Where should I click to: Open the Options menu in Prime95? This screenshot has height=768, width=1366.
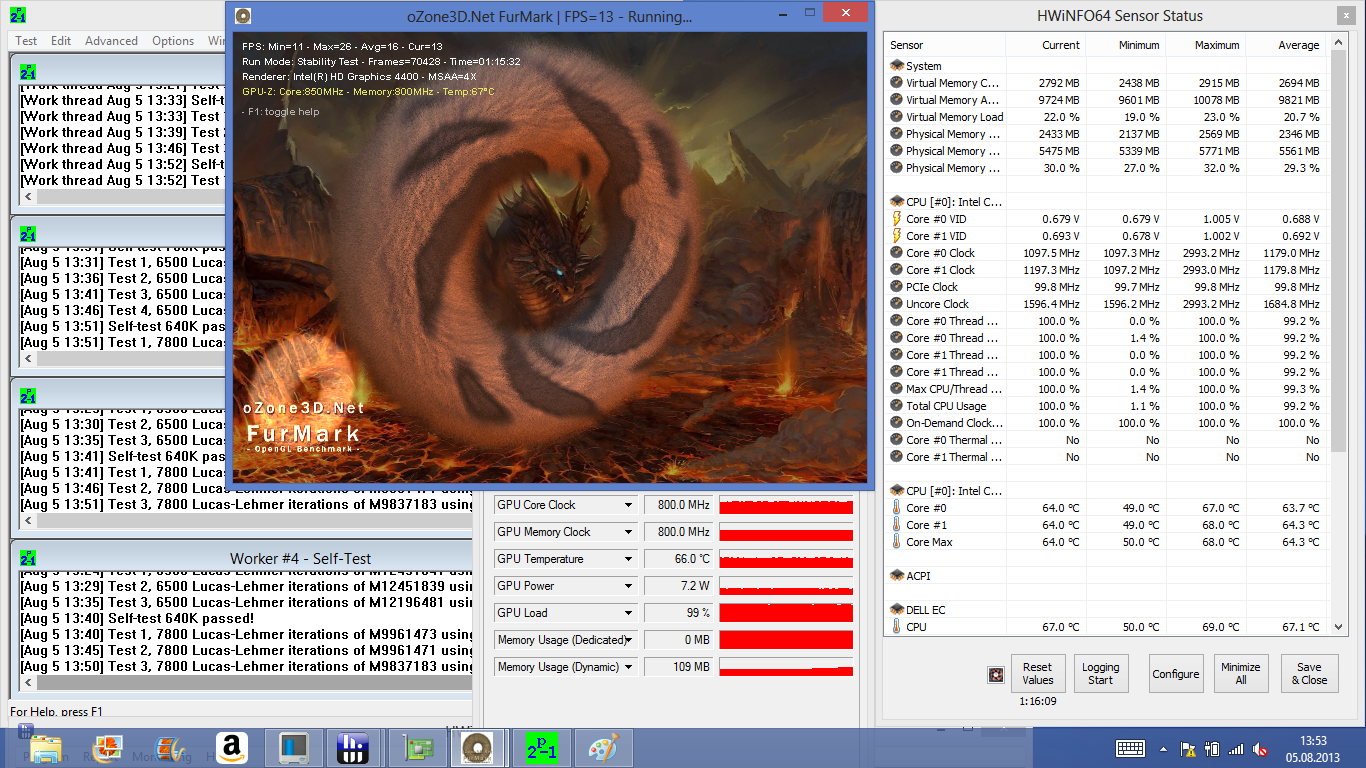pyautogui.click(x=173, y=41)
